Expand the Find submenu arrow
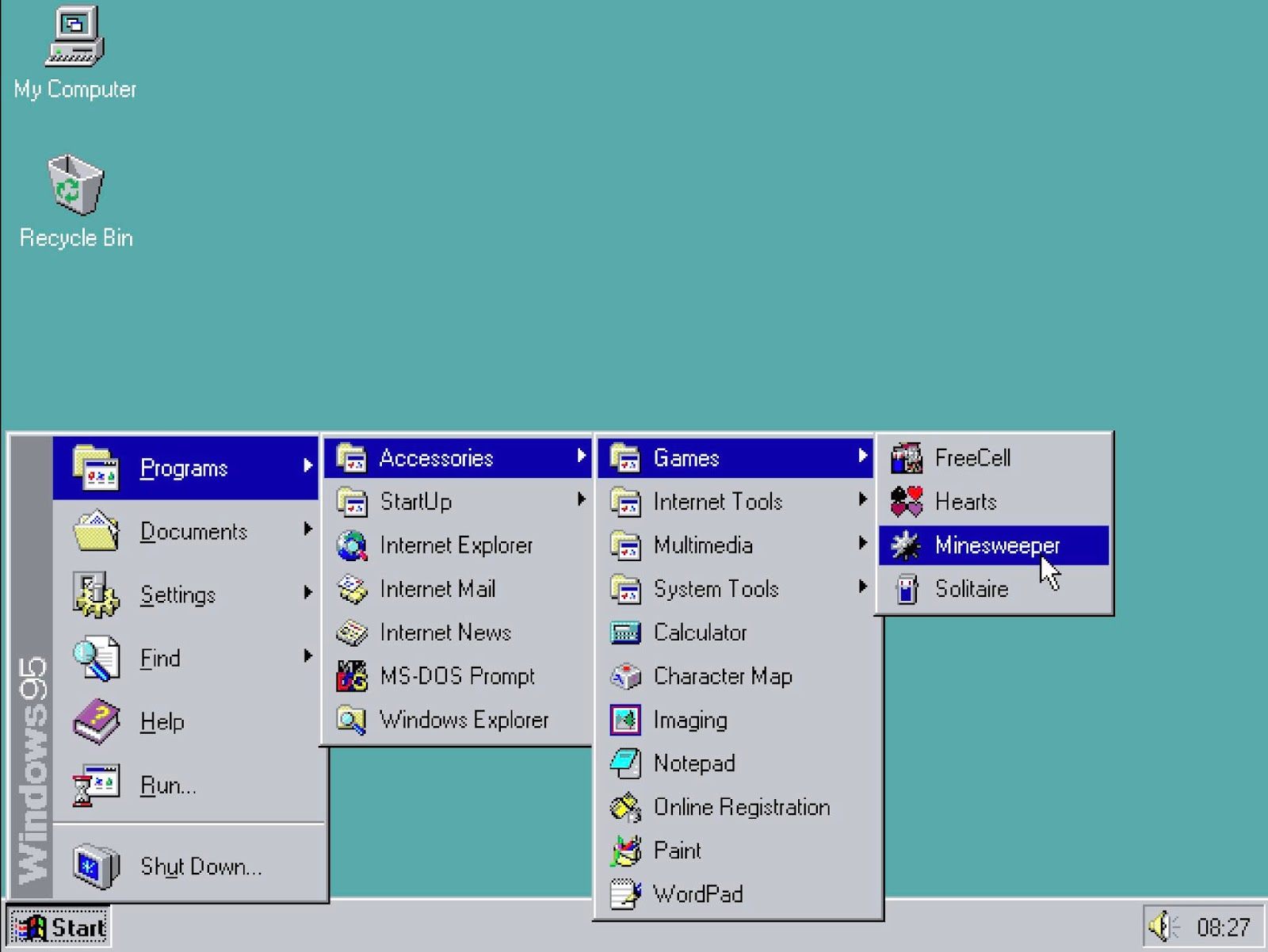The image size is (1268, 952). tap(307, 656)
